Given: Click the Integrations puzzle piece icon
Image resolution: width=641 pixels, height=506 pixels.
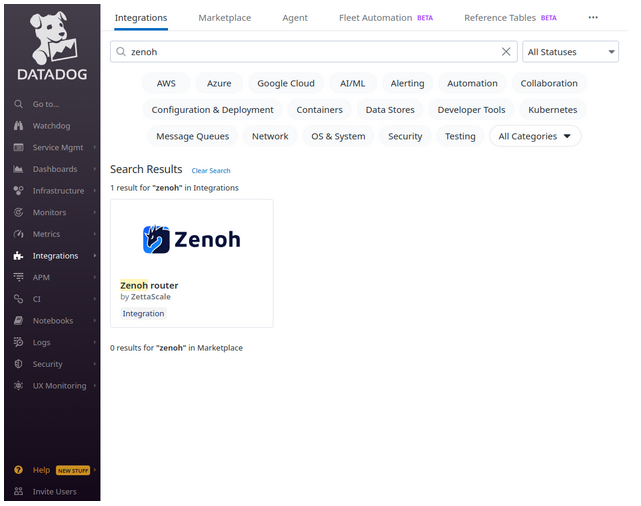Looking at the screenshot, I should click(19, 256).
